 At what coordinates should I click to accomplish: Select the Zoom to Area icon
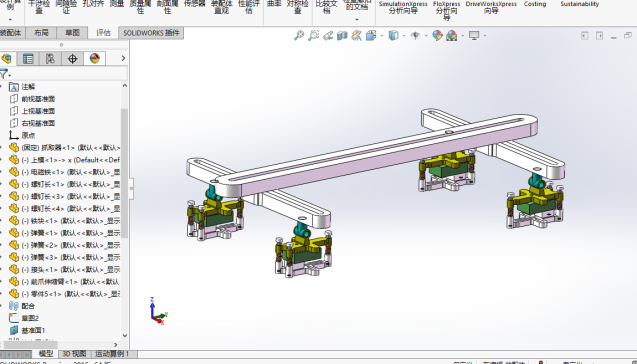point(313,36)
